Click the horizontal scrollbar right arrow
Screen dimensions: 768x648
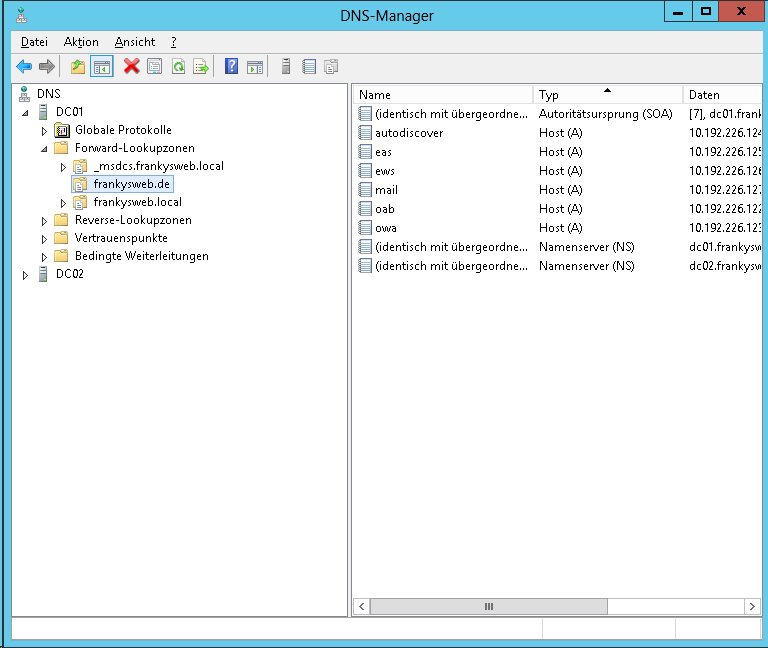click(x=751, y=606)
